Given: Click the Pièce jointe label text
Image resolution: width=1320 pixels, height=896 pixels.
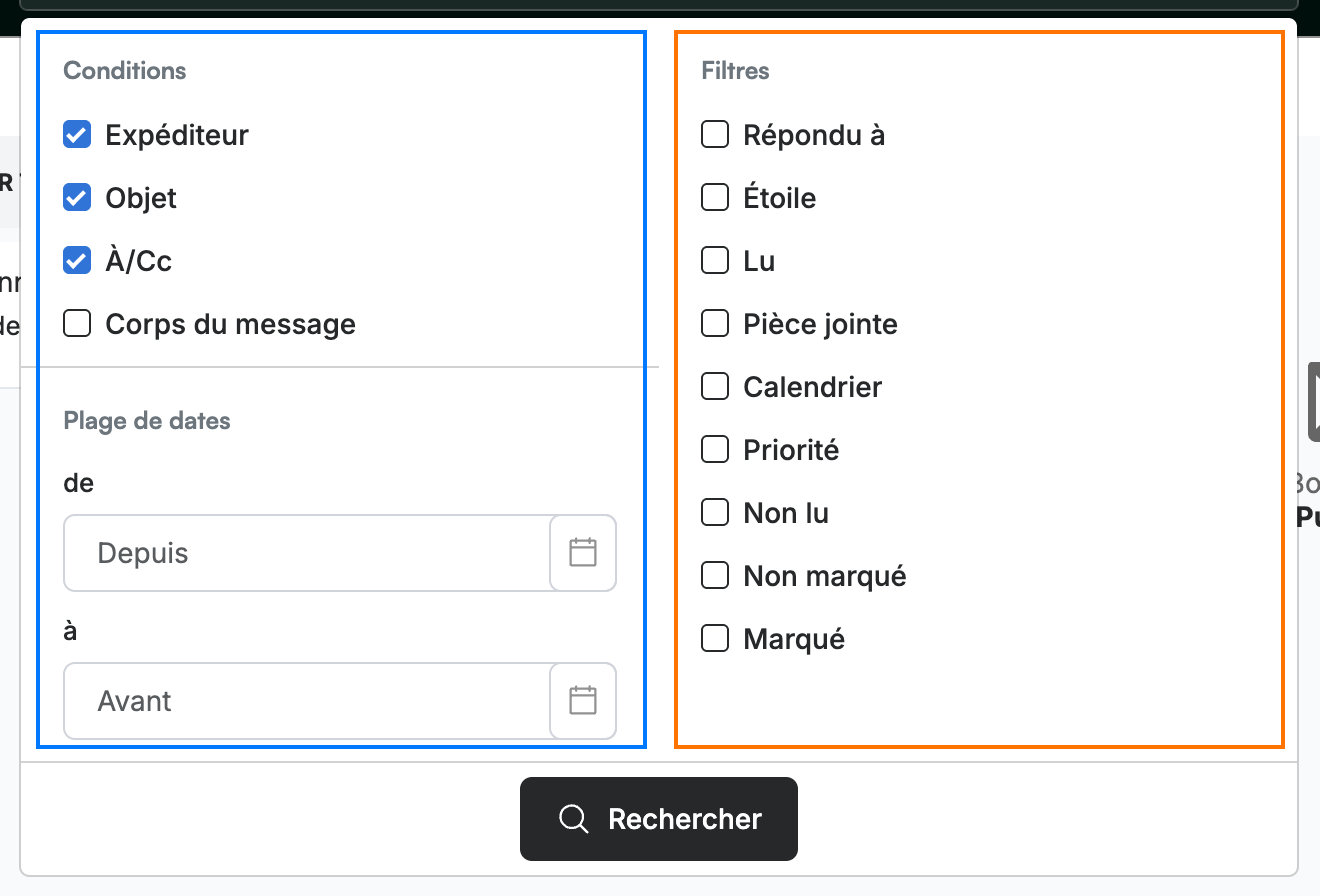Looking at the screenshot, I should click(x=821, y=324).
